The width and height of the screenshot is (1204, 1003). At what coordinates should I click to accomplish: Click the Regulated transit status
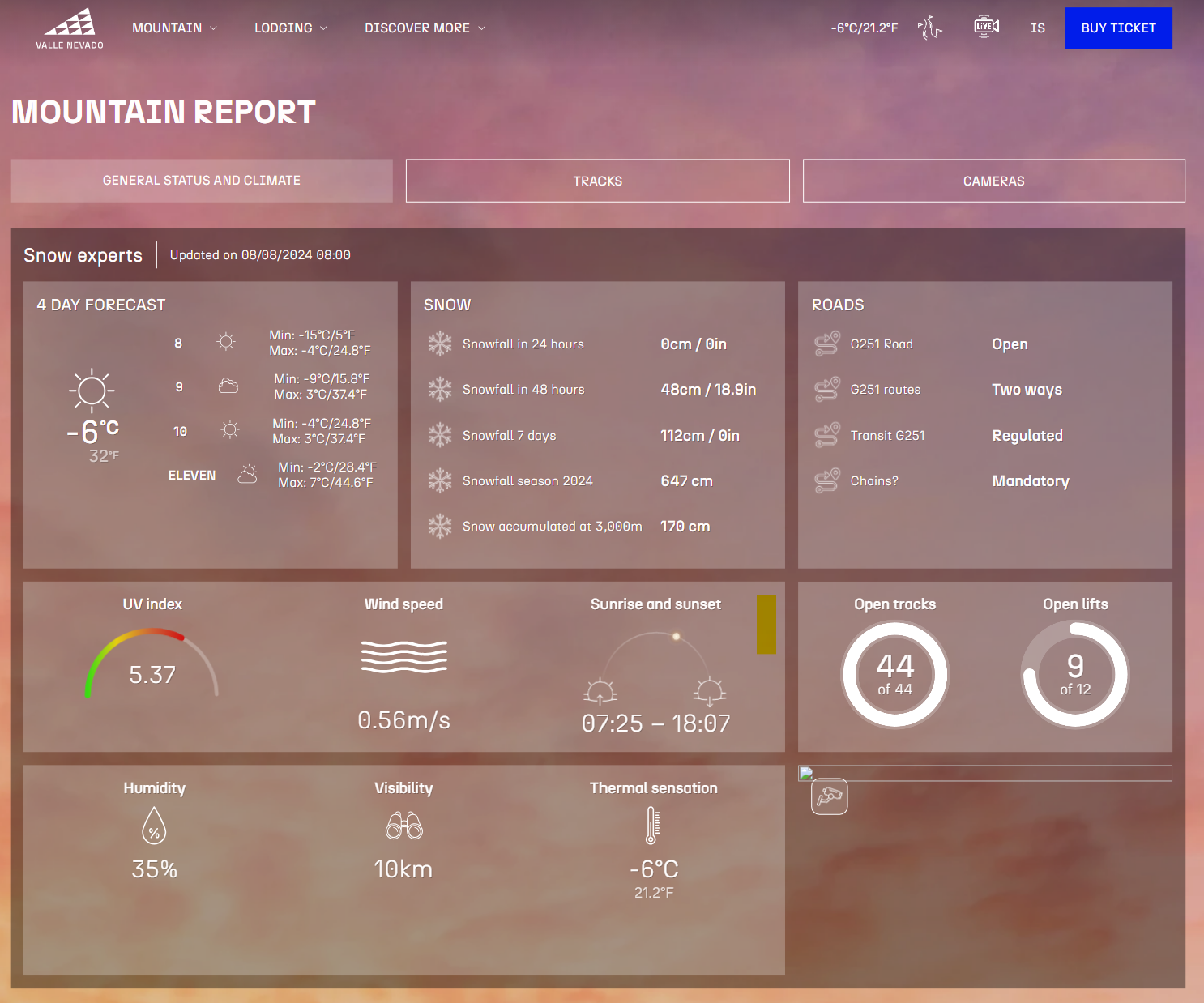[x=1027, y=436]
